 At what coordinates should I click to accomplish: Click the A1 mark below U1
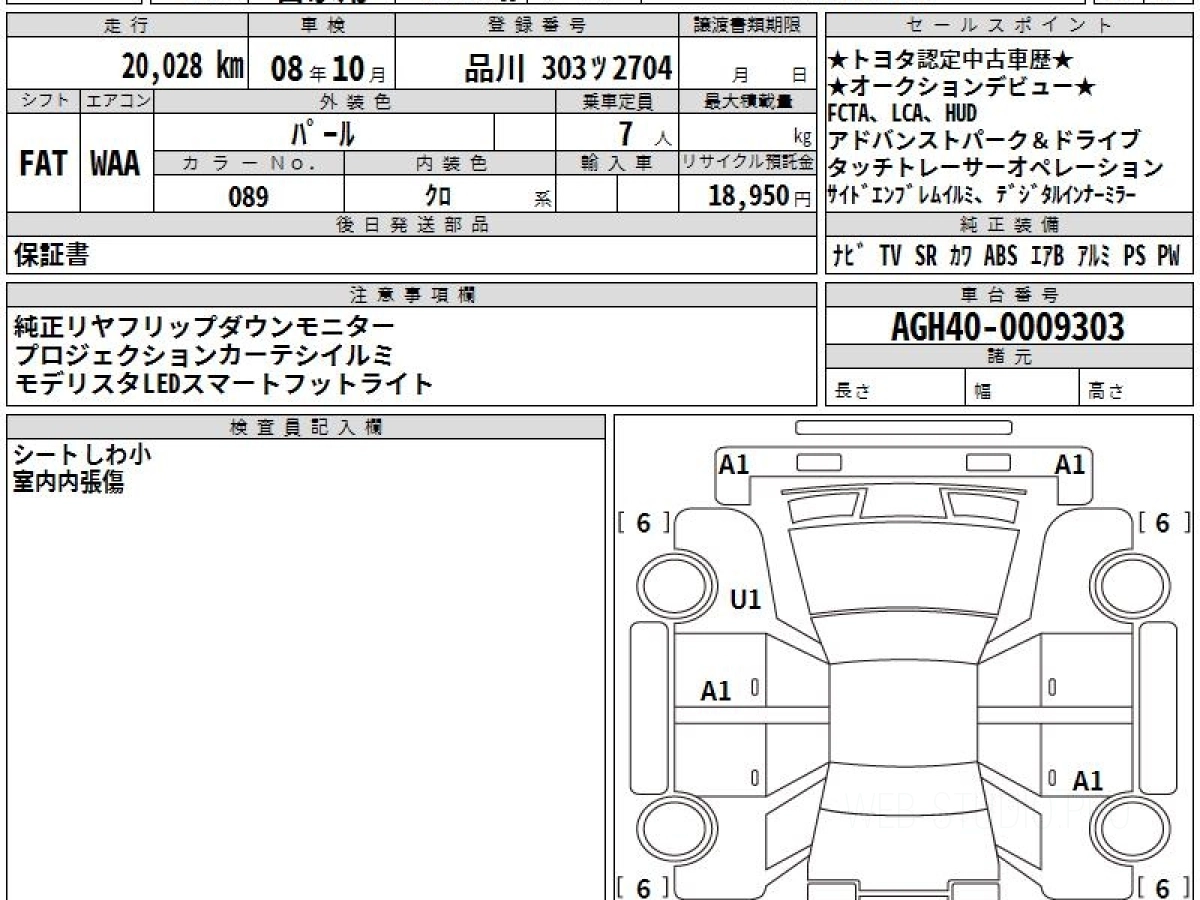tap(716, 690)
